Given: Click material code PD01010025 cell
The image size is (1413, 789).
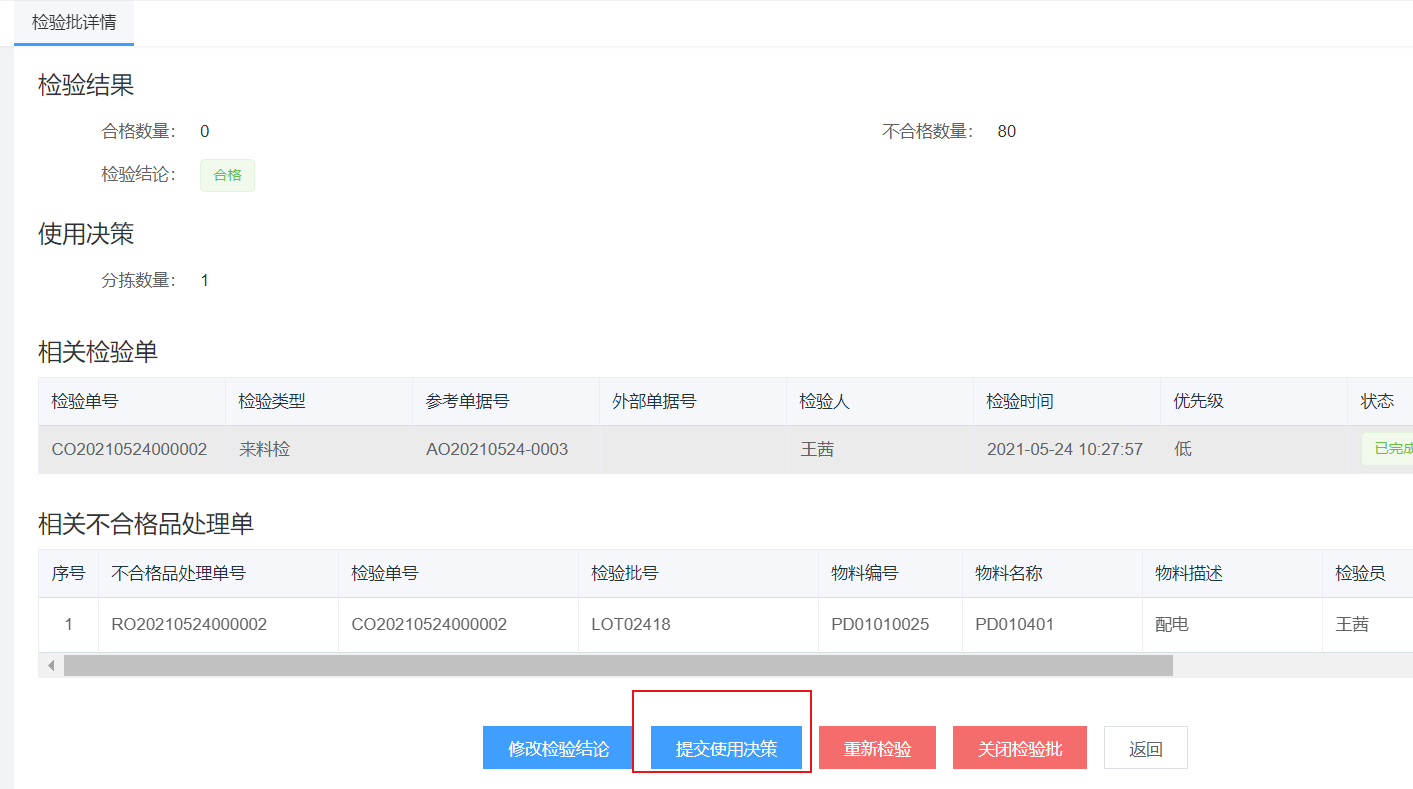Looking at the screenshot, I should point(880,624).
